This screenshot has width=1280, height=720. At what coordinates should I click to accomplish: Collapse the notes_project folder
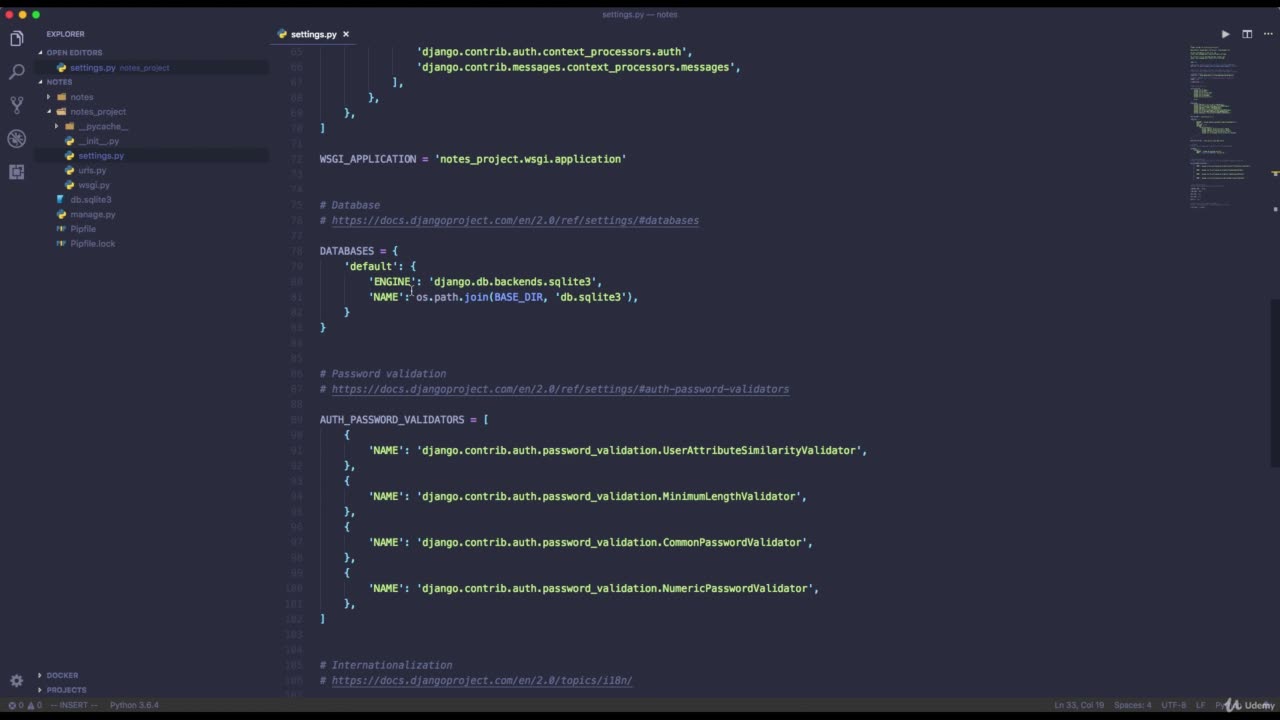pos(49,111)
